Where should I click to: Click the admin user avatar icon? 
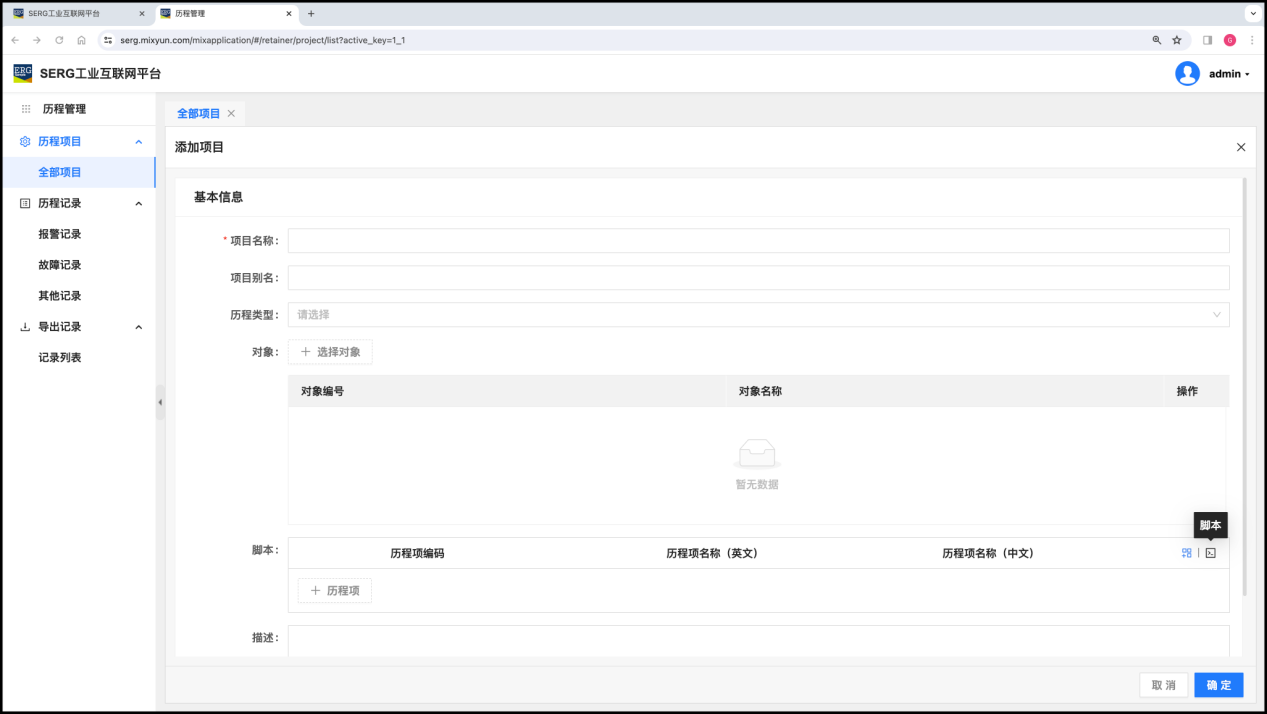pyautogui.click(x=1187, y=74)
